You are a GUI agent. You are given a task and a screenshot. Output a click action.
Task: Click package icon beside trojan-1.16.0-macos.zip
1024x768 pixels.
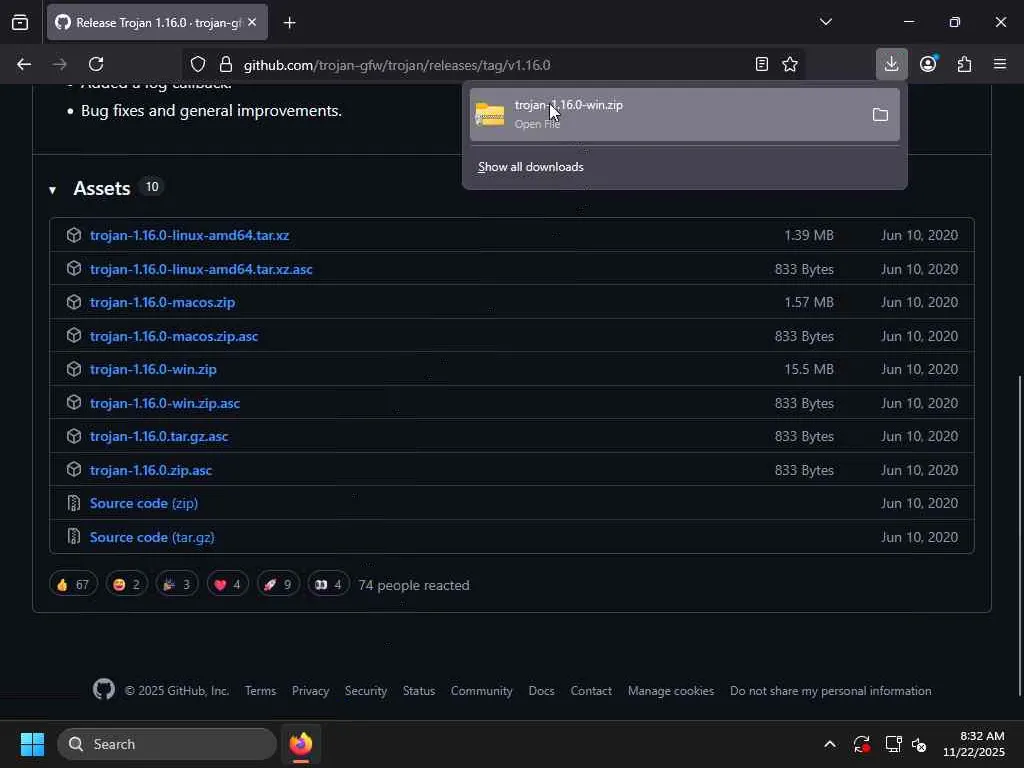(74, 302)
